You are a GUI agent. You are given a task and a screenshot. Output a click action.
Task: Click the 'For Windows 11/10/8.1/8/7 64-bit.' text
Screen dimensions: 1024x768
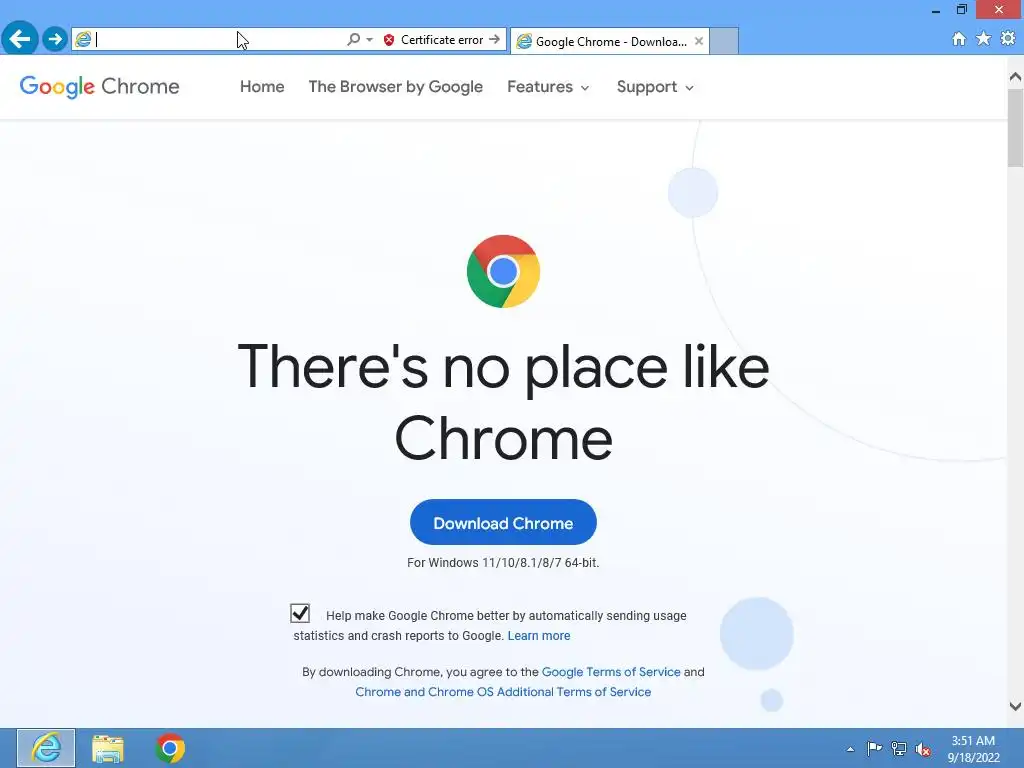click(x=503, y=562)
